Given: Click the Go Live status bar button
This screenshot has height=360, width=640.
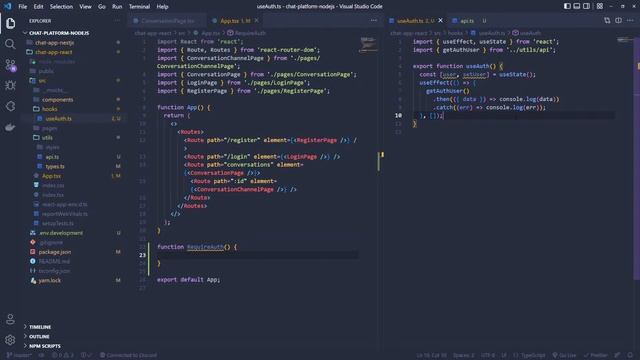Looking at the screenshot, I should coord(564,355).
